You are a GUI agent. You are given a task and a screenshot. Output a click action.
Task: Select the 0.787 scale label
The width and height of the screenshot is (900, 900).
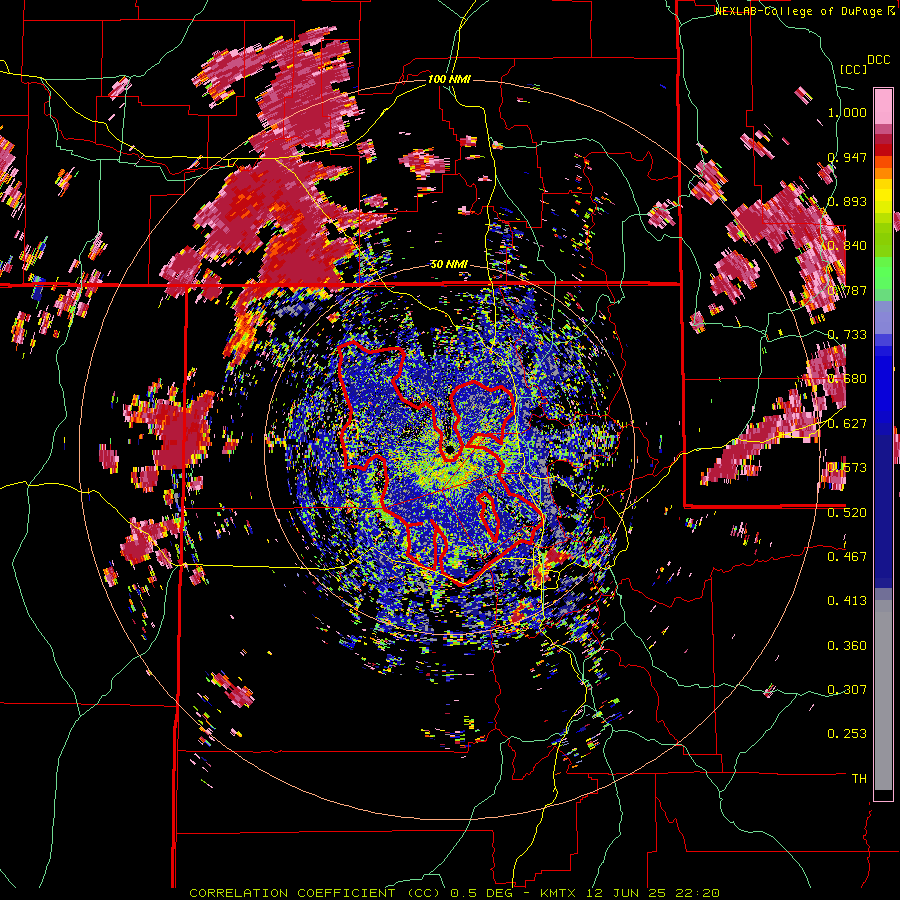coord(847,290)
